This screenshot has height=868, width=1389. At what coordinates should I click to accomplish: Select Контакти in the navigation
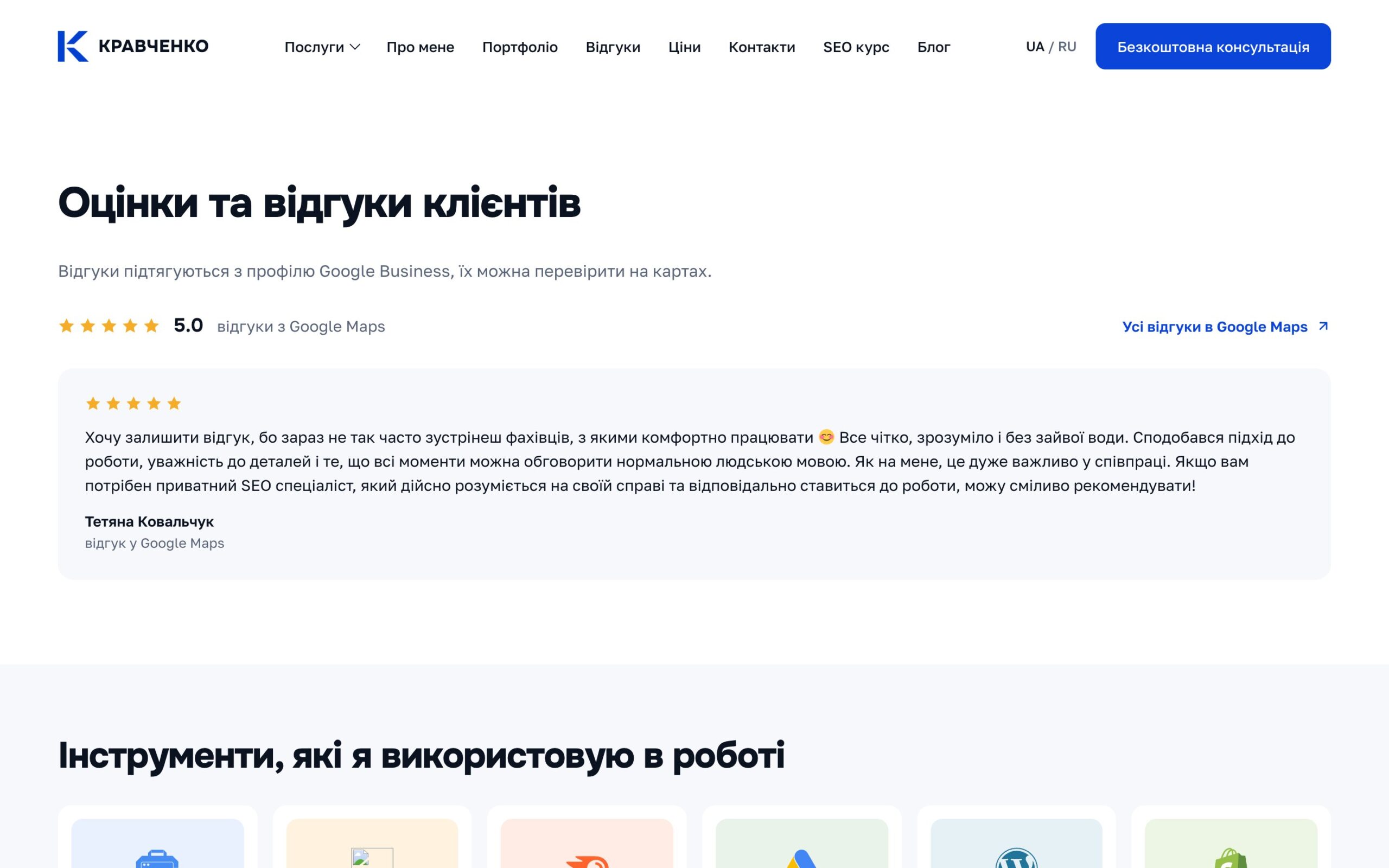[x=762, y=47]
